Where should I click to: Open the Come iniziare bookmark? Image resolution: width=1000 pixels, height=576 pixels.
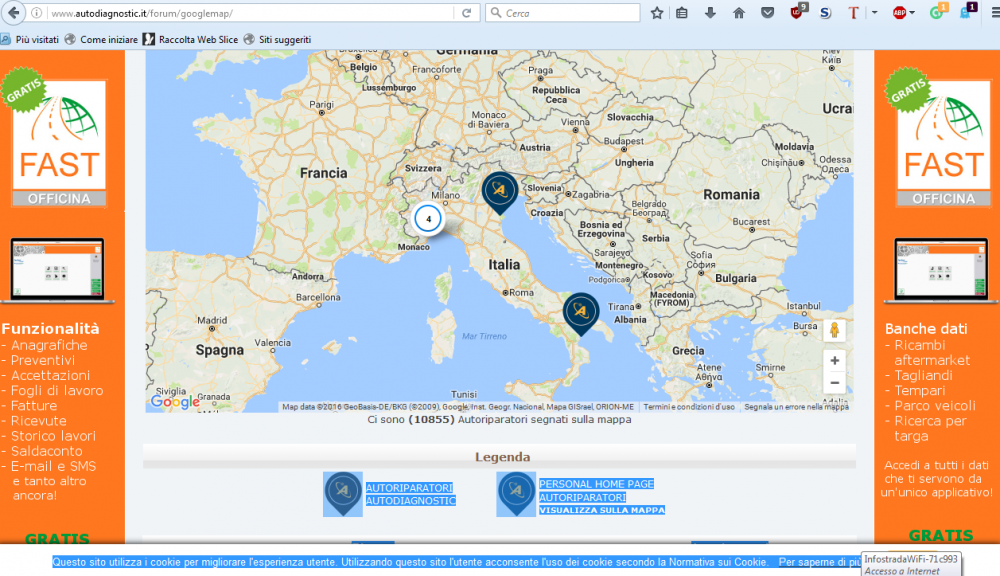pyautogui.click(x=108, y=39)
